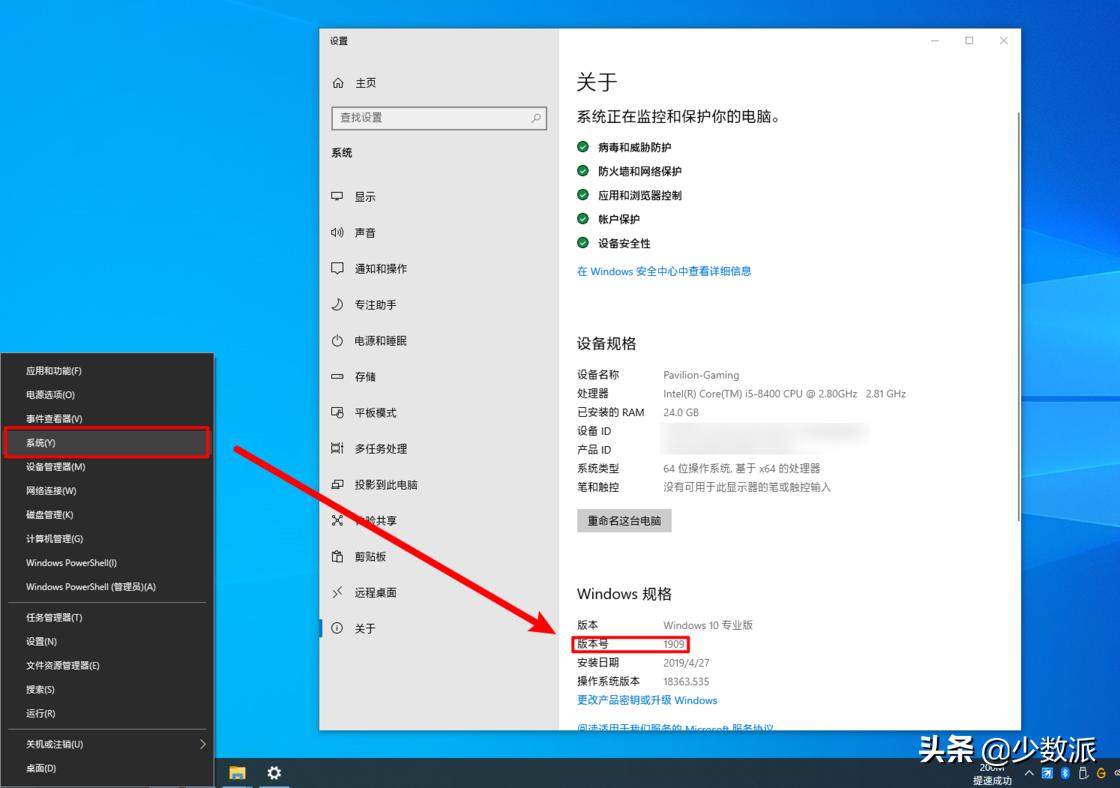Viewport: 1120px width, 788px height.
Task: Click the Bluetooth icon in system tray
Action: pyautogui.click(x=1064, y=773)
